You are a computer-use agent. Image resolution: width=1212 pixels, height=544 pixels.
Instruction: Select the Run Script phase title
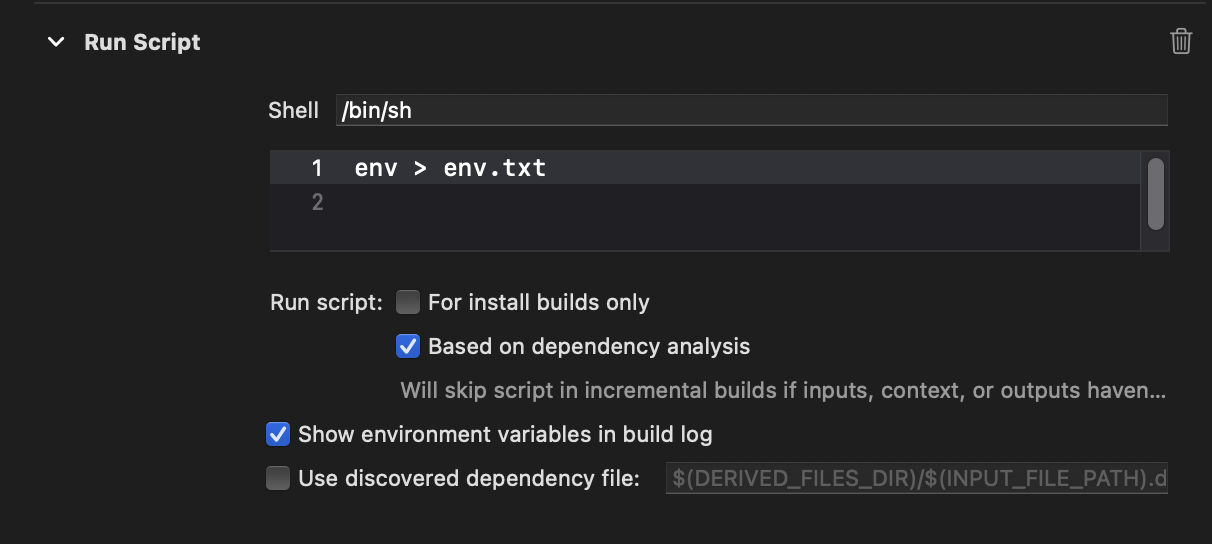pyautogui.click(x=142, y=42)
